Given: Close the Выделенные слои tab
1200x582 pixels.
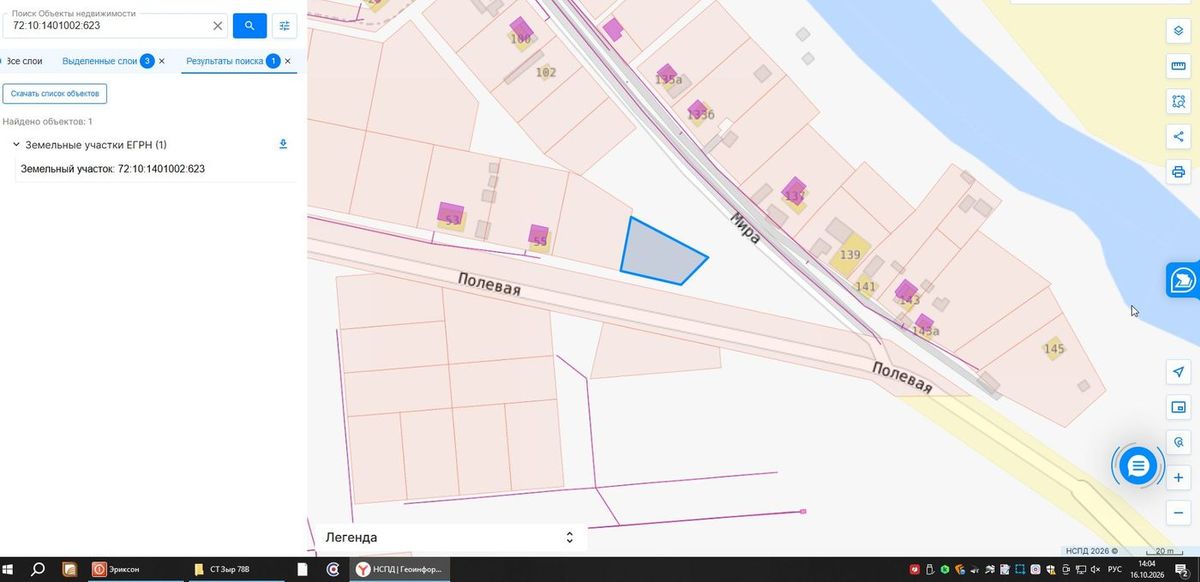Looking at the screenshot, I should click(162, 61).
